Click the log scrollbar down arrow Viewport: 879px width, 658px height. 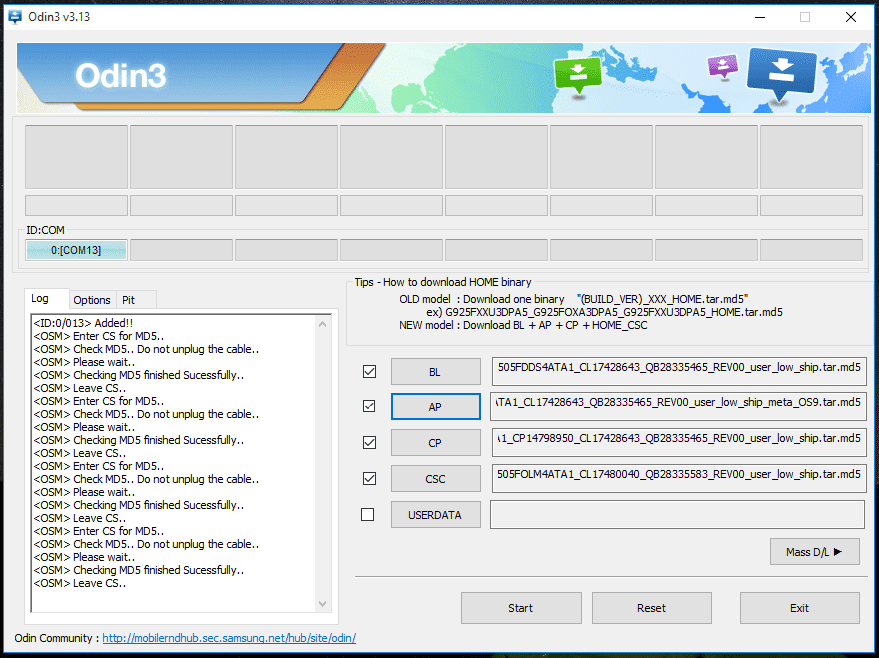pos(322,604)
